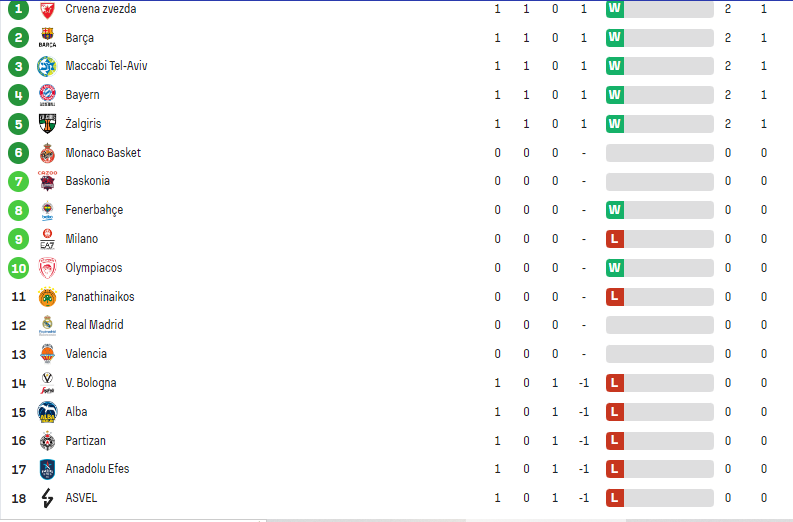Click the Maccabi Tel-Aviv logo

47,66
